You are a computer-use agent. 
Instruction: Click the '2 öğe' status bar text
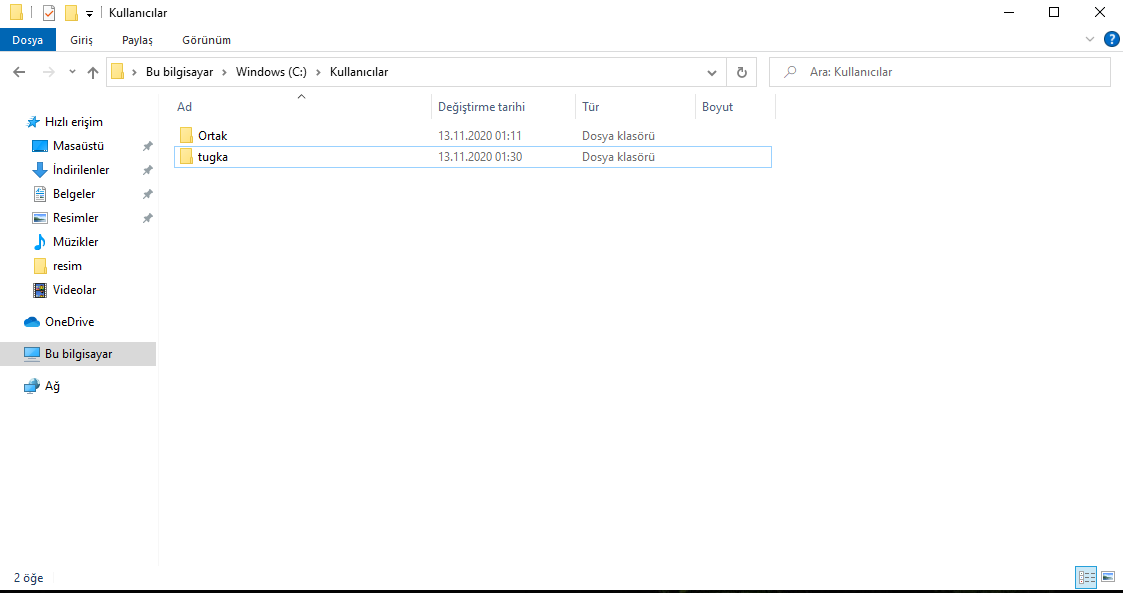tap(29, 577)
